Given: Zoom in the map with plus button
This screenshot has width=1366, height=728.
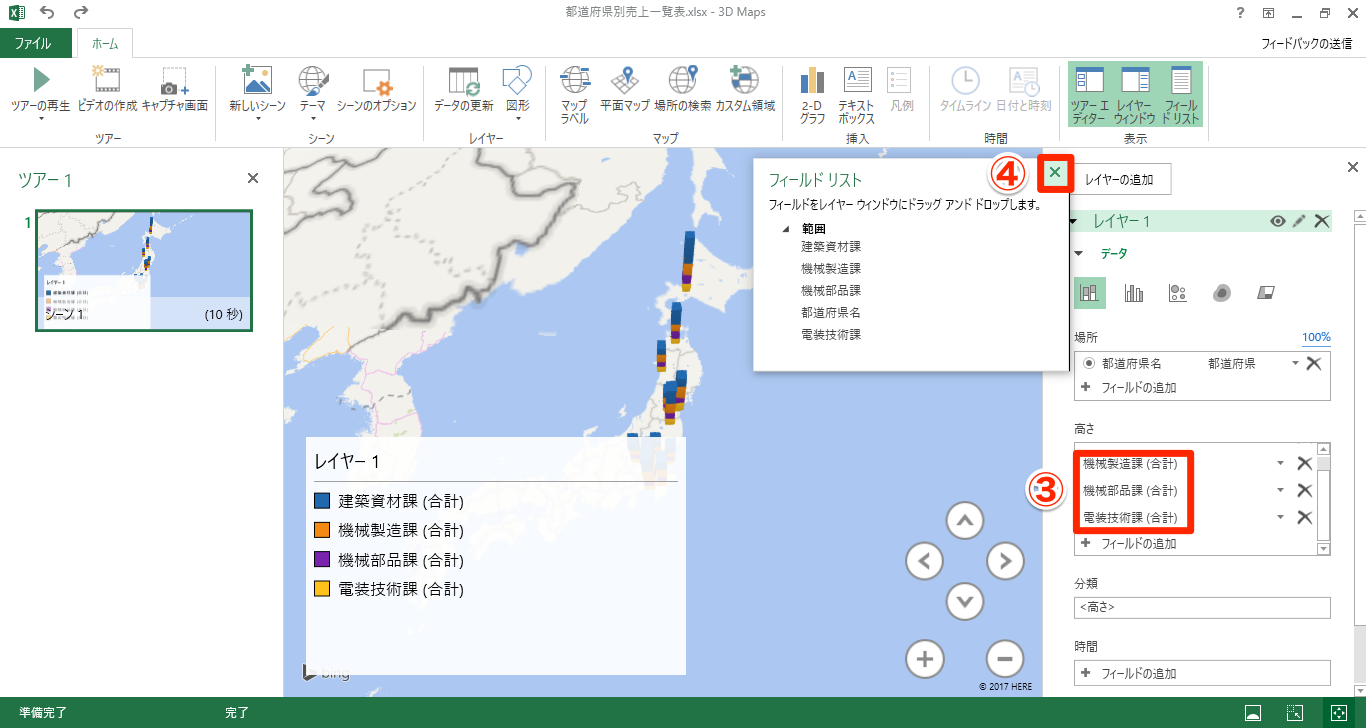Looking at the screenshot, I should tap(925, 659).
